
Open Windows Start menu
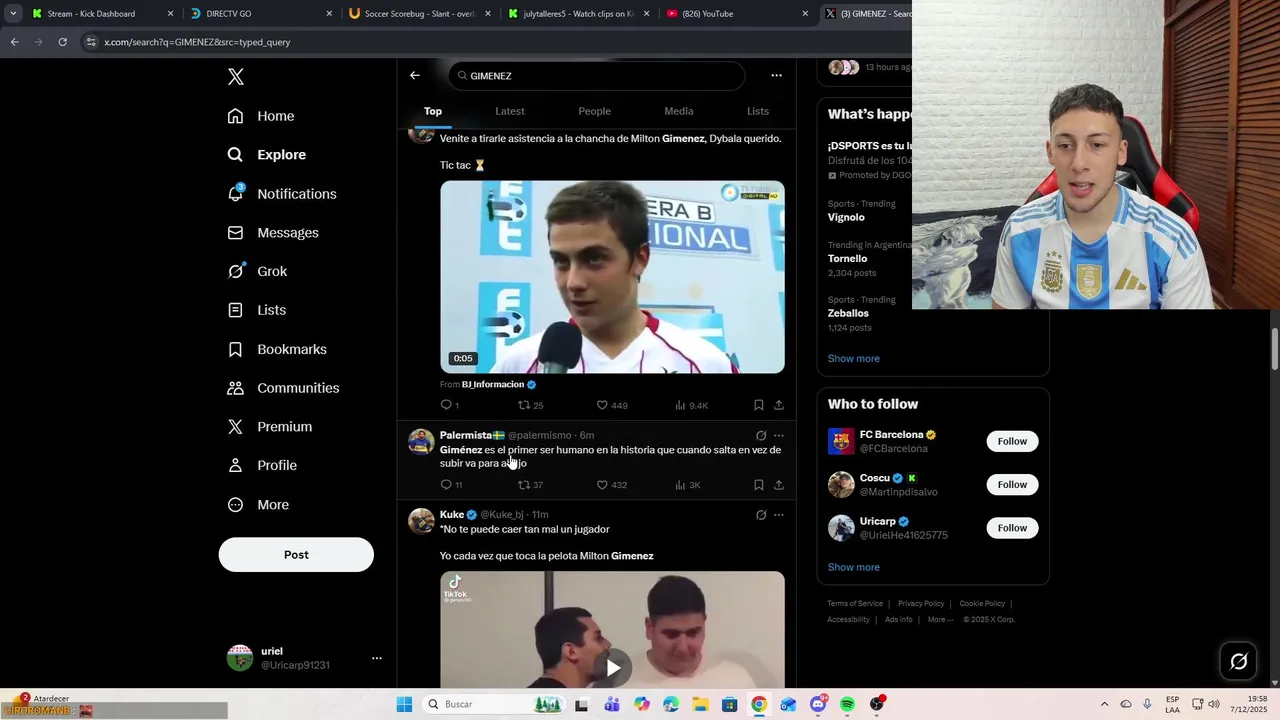(x=404, y=704)
